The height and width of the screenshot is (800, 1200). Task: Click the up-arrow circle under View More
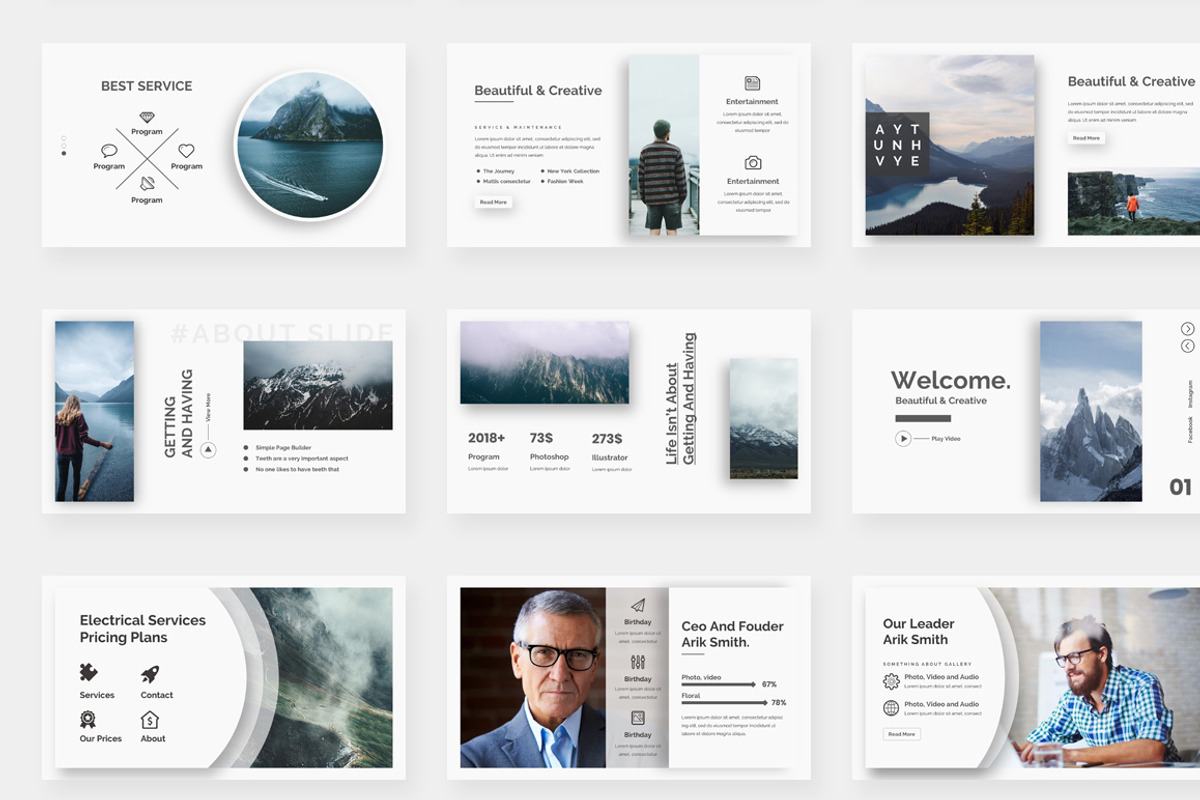click(208, 450)
